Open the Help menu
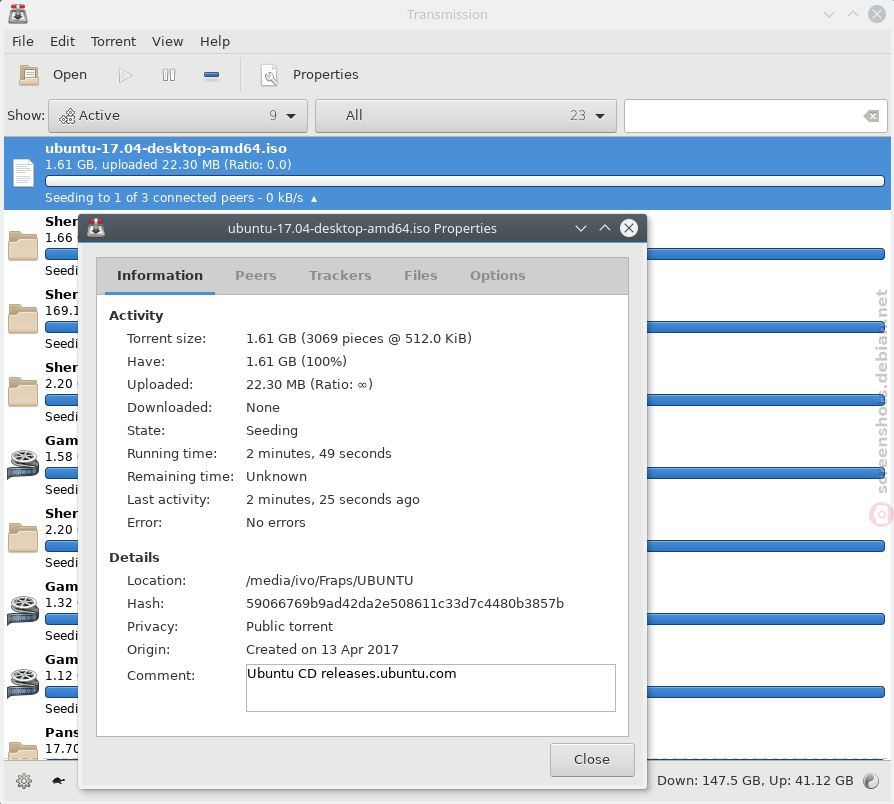Image resolution: width=894 pixels, height=804 pixels. (x=215, y=42)
